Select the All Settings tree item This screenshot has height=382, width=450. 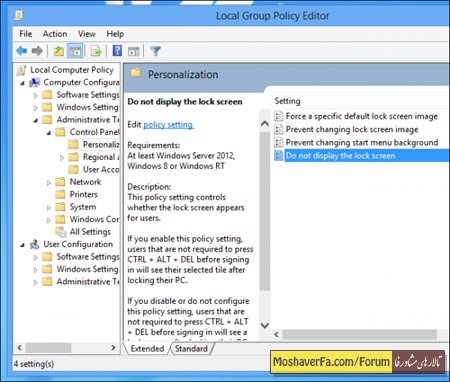(x=90, y=232)
